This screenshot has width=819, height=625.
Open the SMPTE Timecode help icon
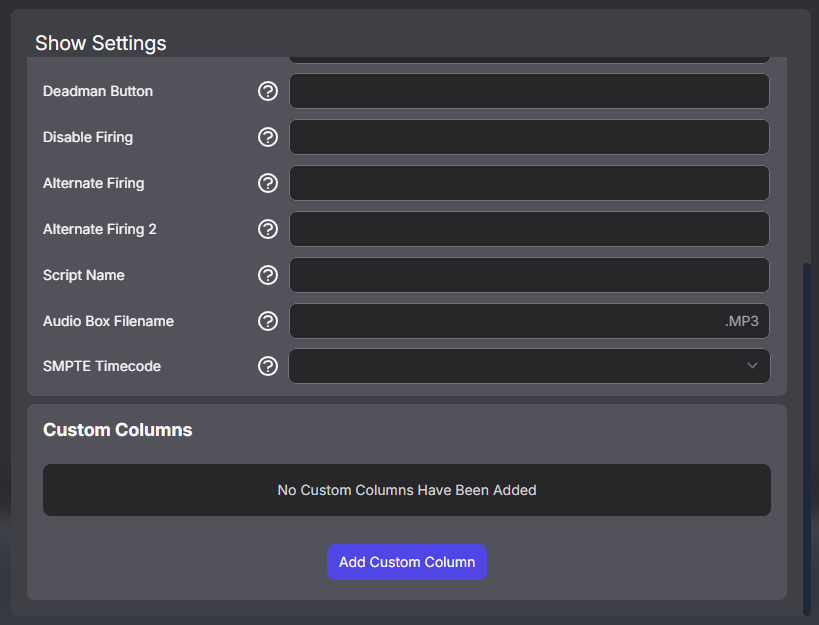click(x=267, y=366)
